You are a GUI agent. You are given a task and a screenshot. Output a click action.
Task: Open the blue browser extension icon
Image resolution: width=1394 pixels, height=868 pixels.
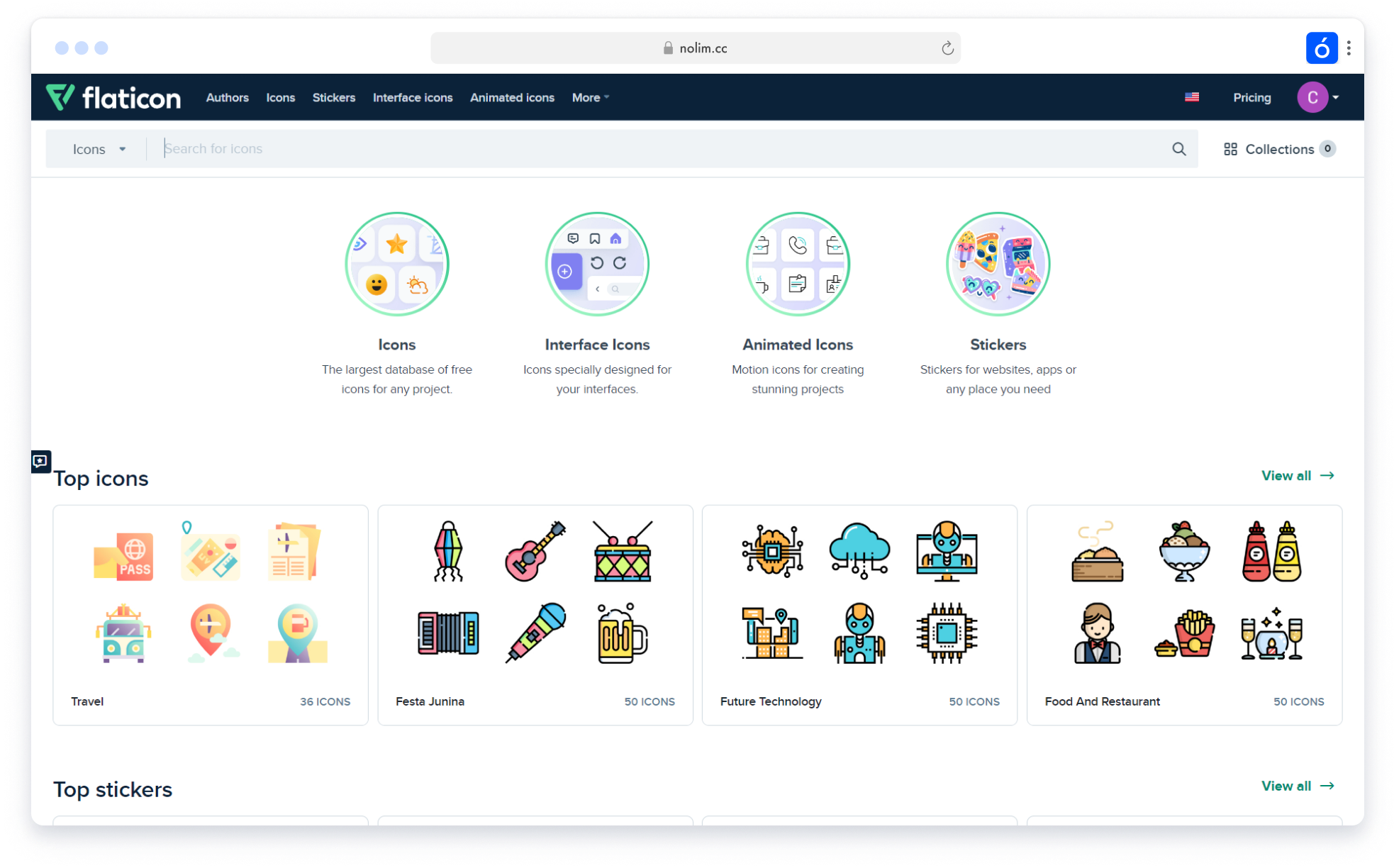click(x=1321, y=48)
